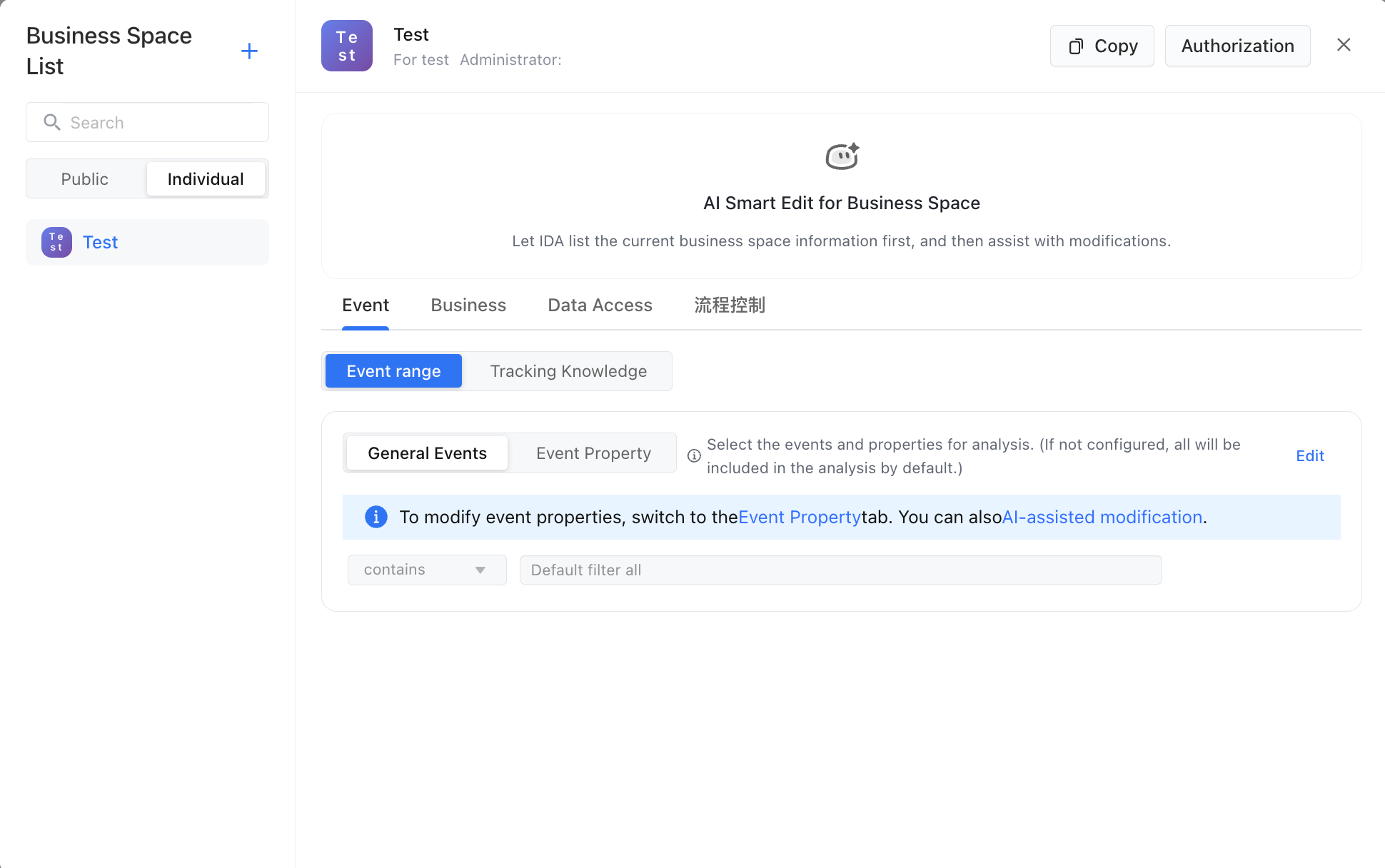Toggle to Tracking Knowledge view
1385x868 pixels.
tap(568, 371)
